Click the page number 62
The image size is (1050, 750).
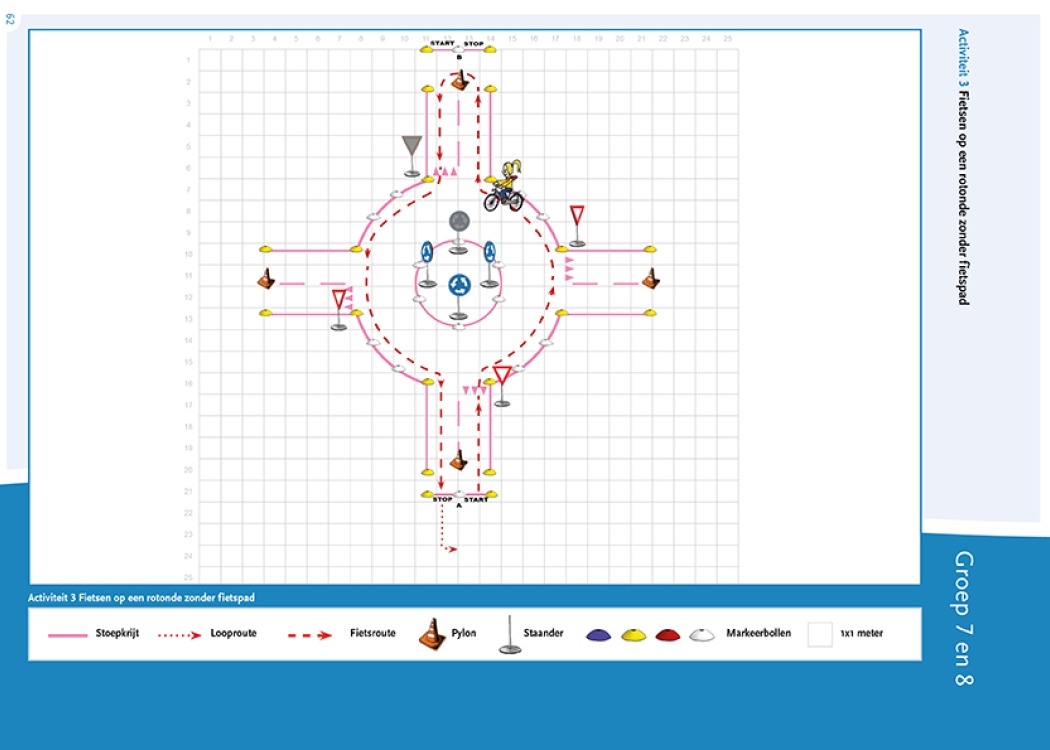(9, 19)
